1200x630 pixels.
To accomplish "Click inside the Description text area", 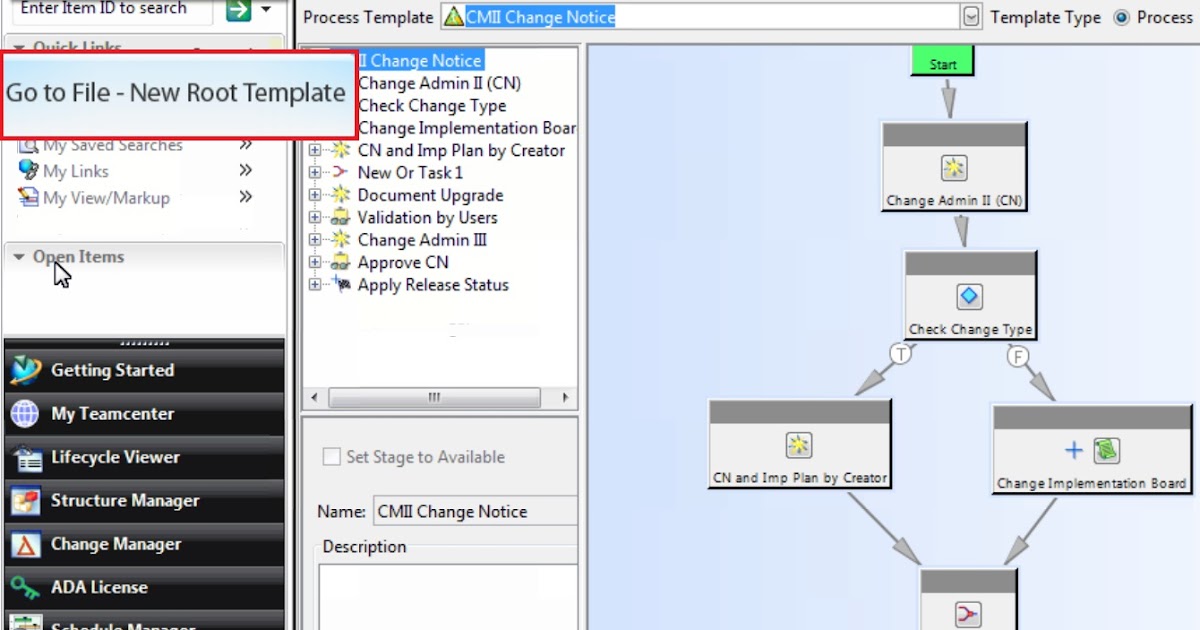I will click(448, 597).
